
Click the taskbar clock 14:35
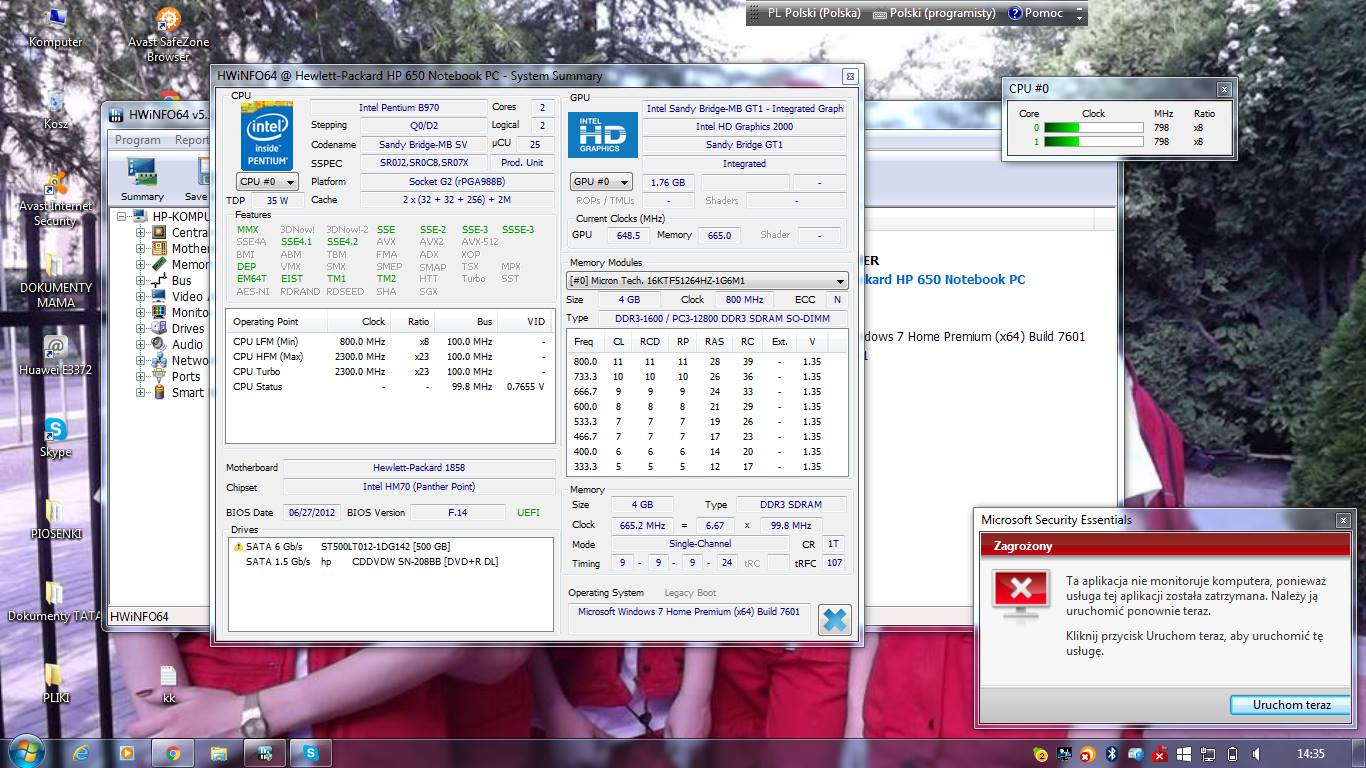coord(1310,754)
